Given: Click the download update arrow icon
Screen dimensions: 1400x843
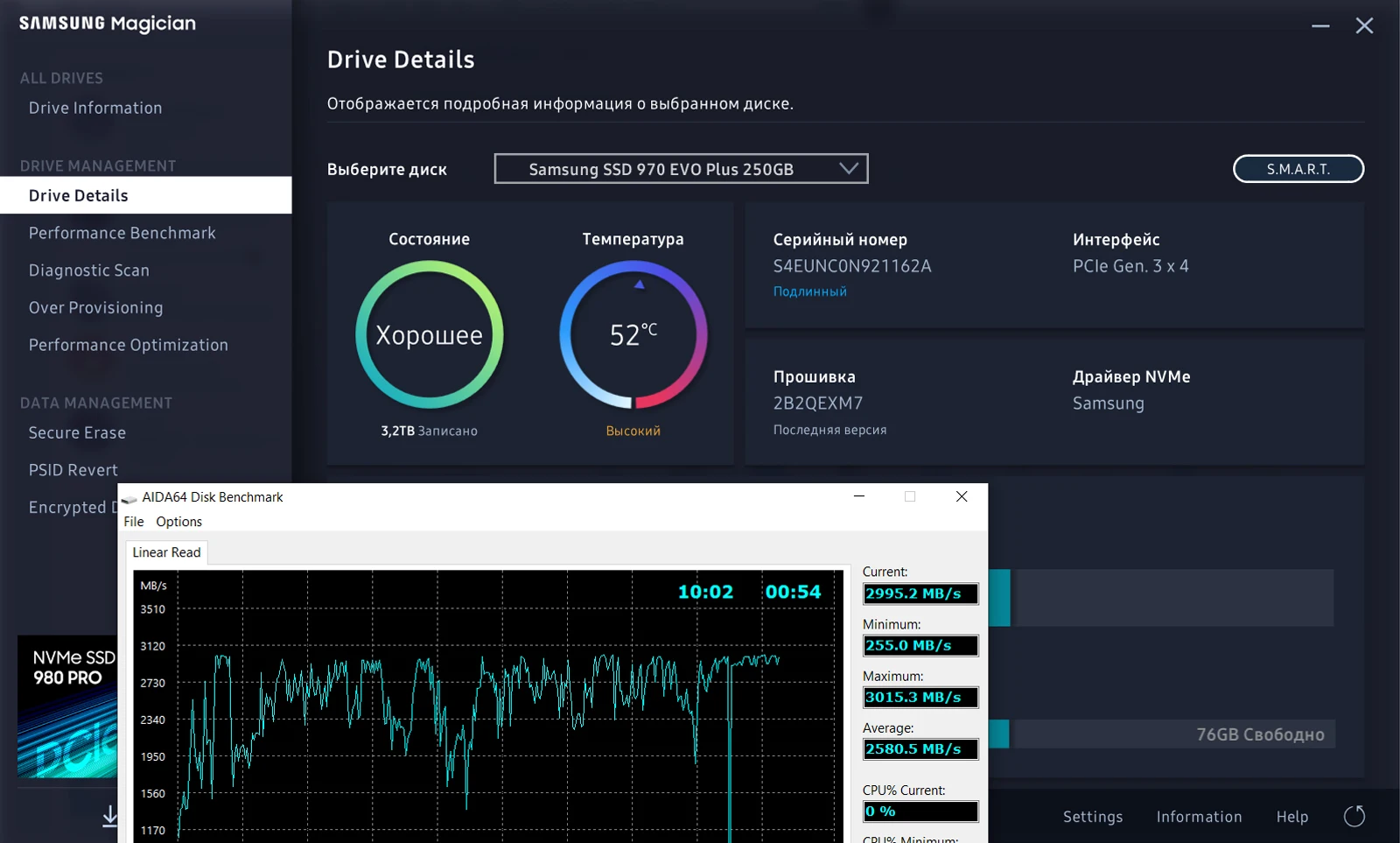Looking at the screenshot, I should (110, 816).
